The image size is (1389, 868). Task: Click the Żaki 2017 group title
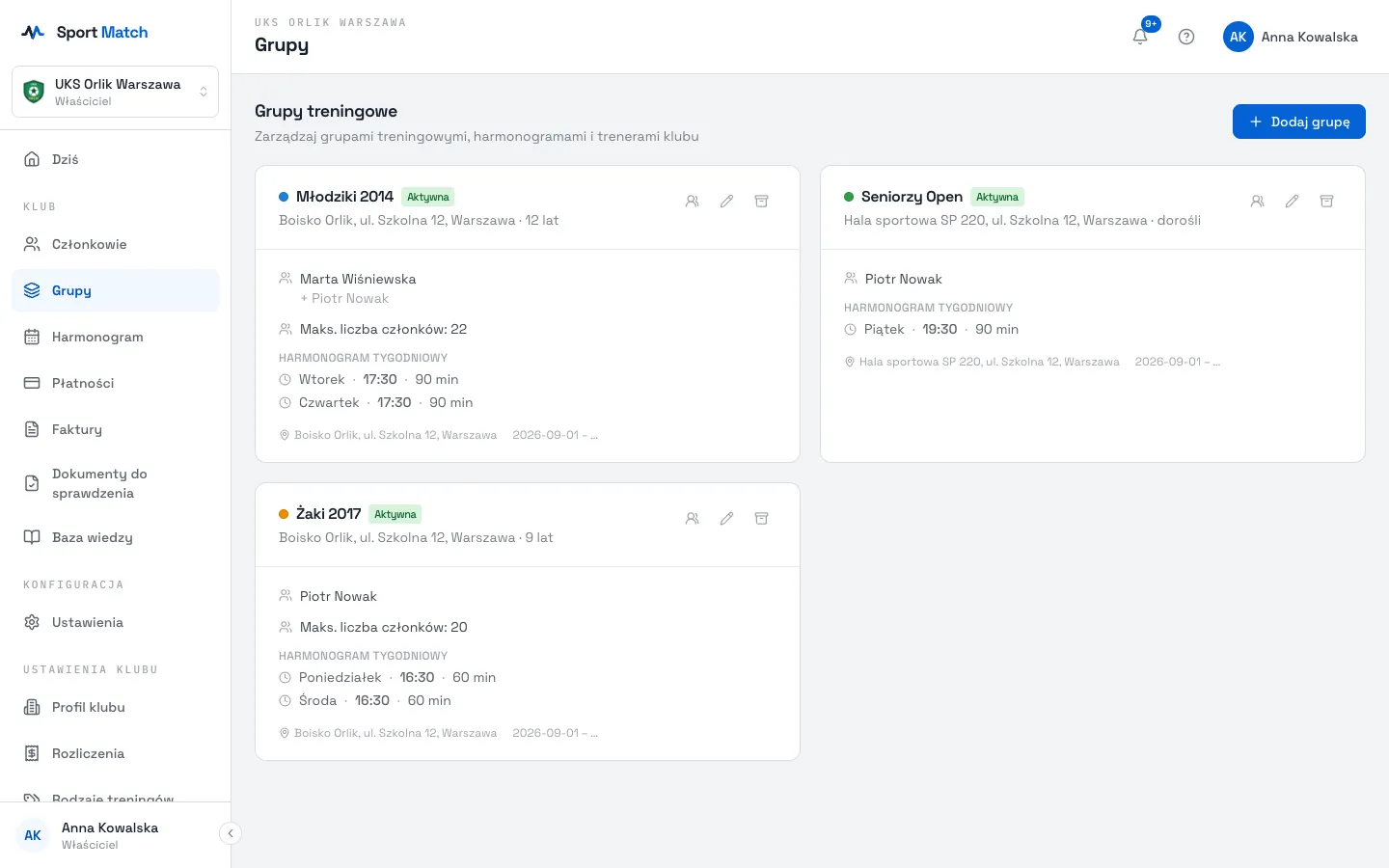coord(328,514)
